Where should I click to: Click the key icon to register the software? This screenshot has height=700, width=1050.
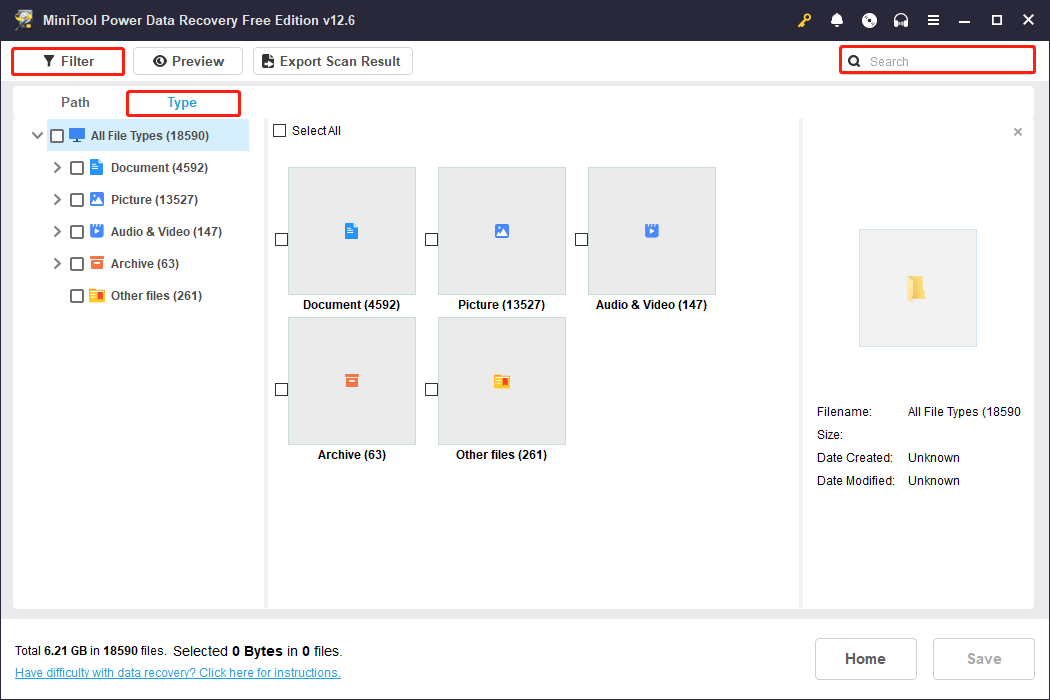click(804, 20)
